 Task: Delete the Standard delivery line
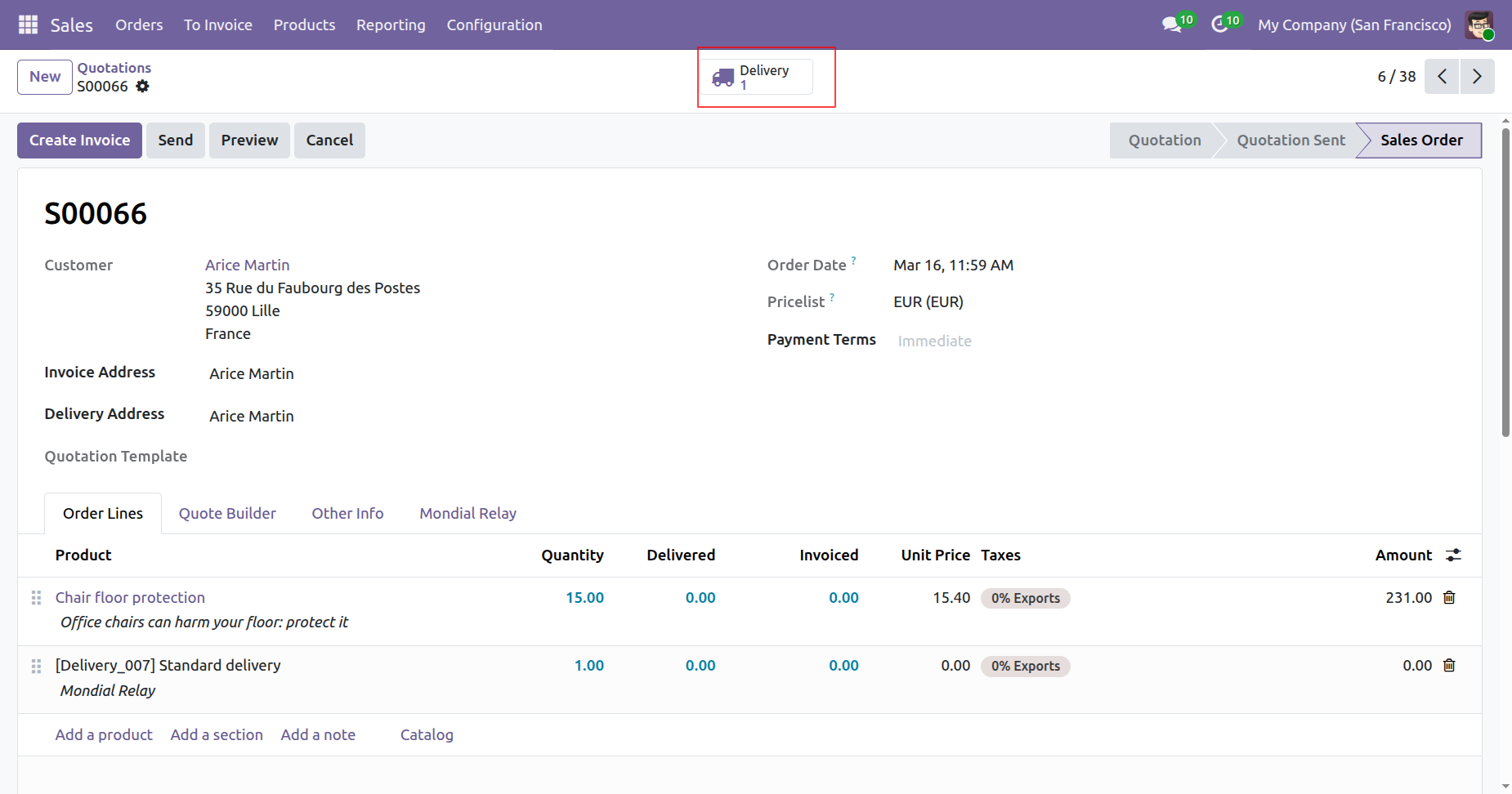pyautogui.click(x=1449, y=666)
